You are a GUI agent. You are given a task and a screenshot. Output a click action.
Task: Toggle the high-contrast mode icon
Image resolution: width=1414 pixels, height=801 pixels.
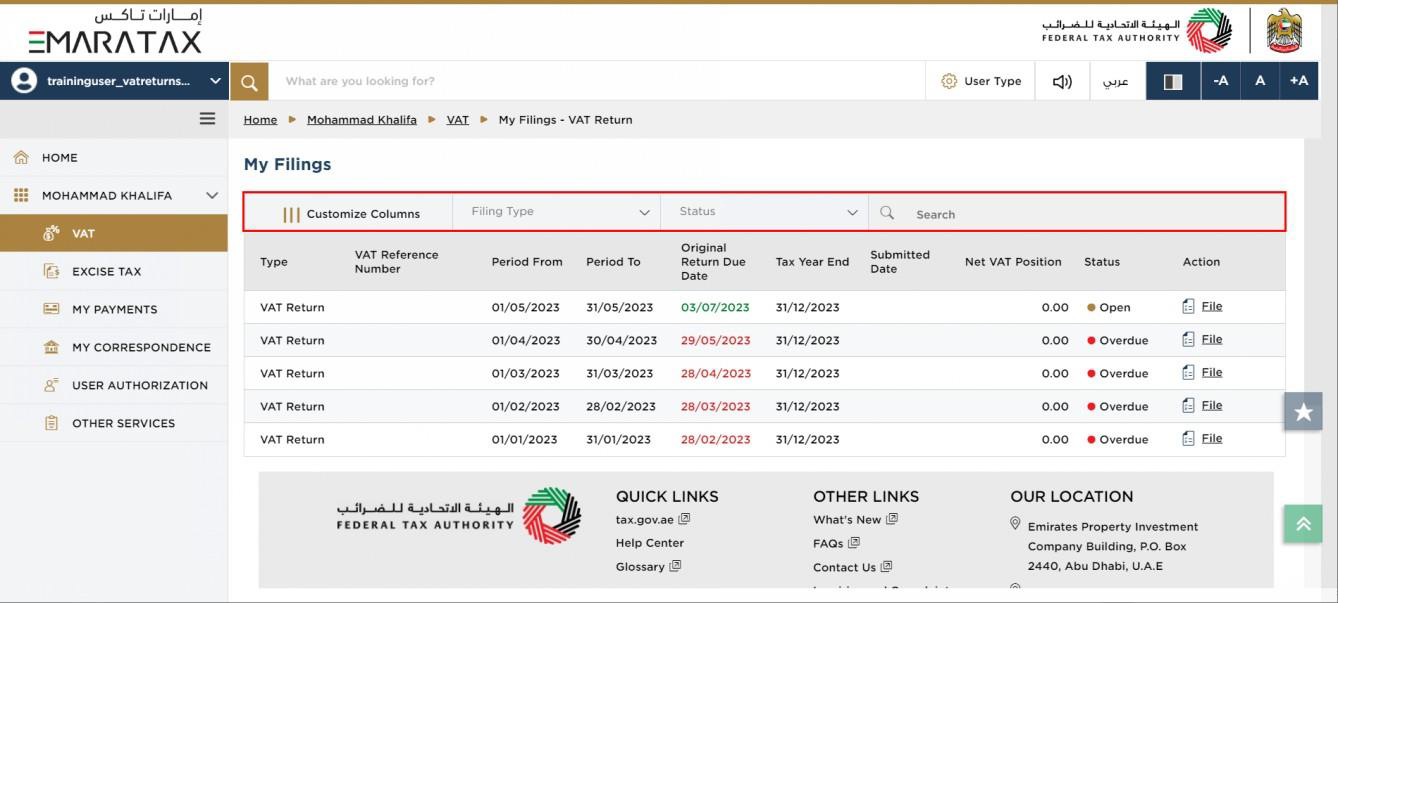(x=1173, y=81)
